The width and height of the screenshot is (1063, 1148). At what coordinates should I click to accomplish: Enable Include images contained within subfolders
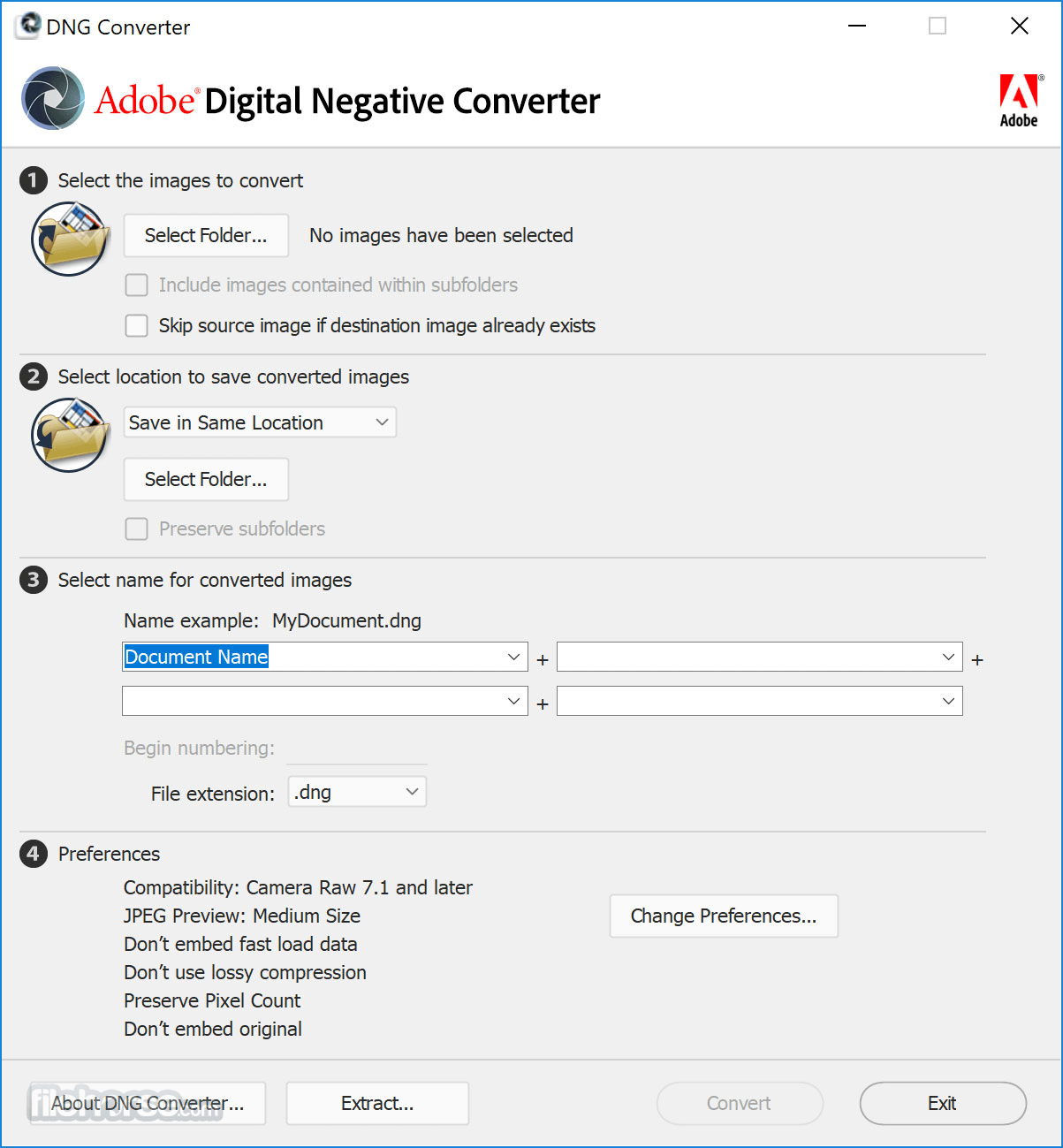[x=136, y=285]
